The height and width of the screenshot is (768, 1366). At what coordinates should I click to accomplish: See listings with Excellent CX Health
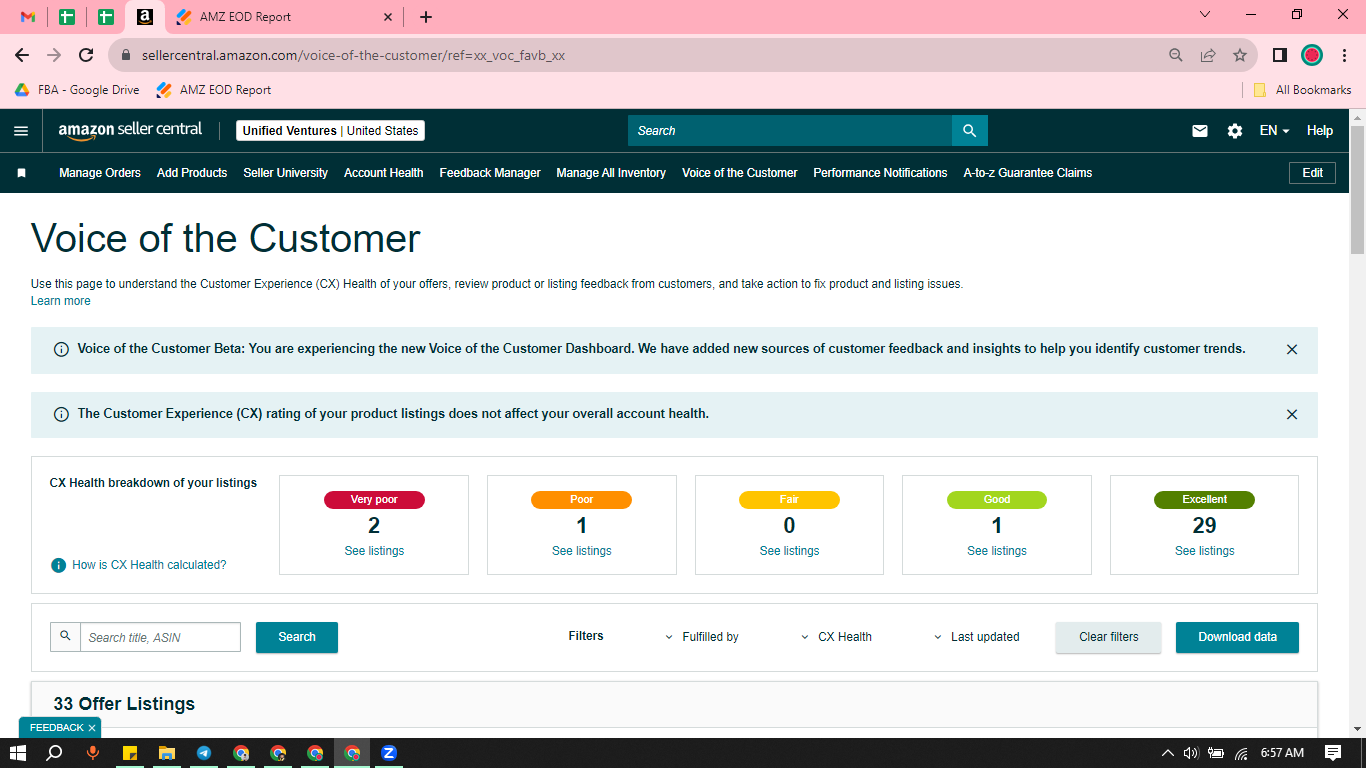click(1205, 551)
